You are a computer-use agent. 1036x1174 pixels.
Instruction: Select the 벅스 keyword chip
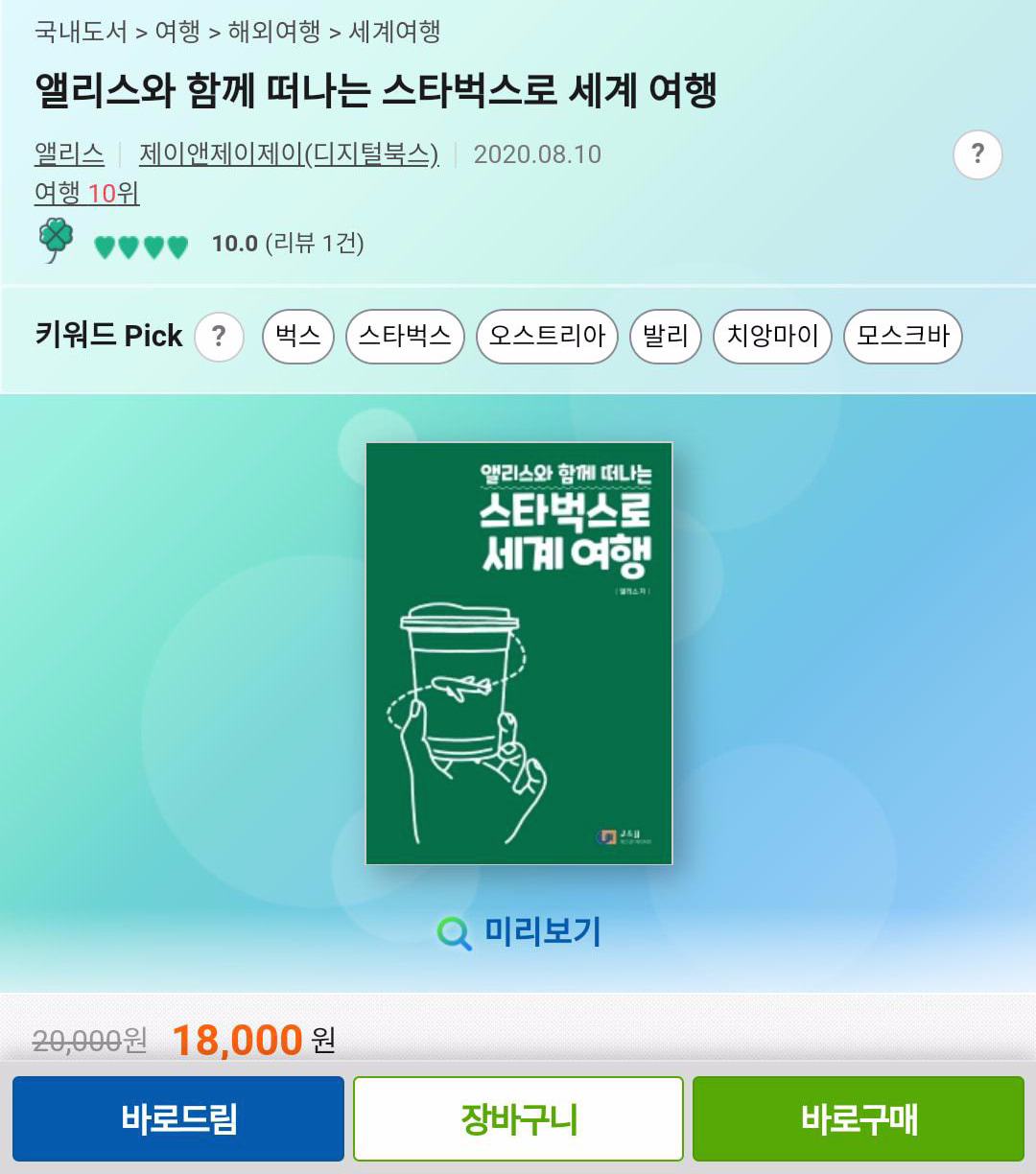coord(298,337)
